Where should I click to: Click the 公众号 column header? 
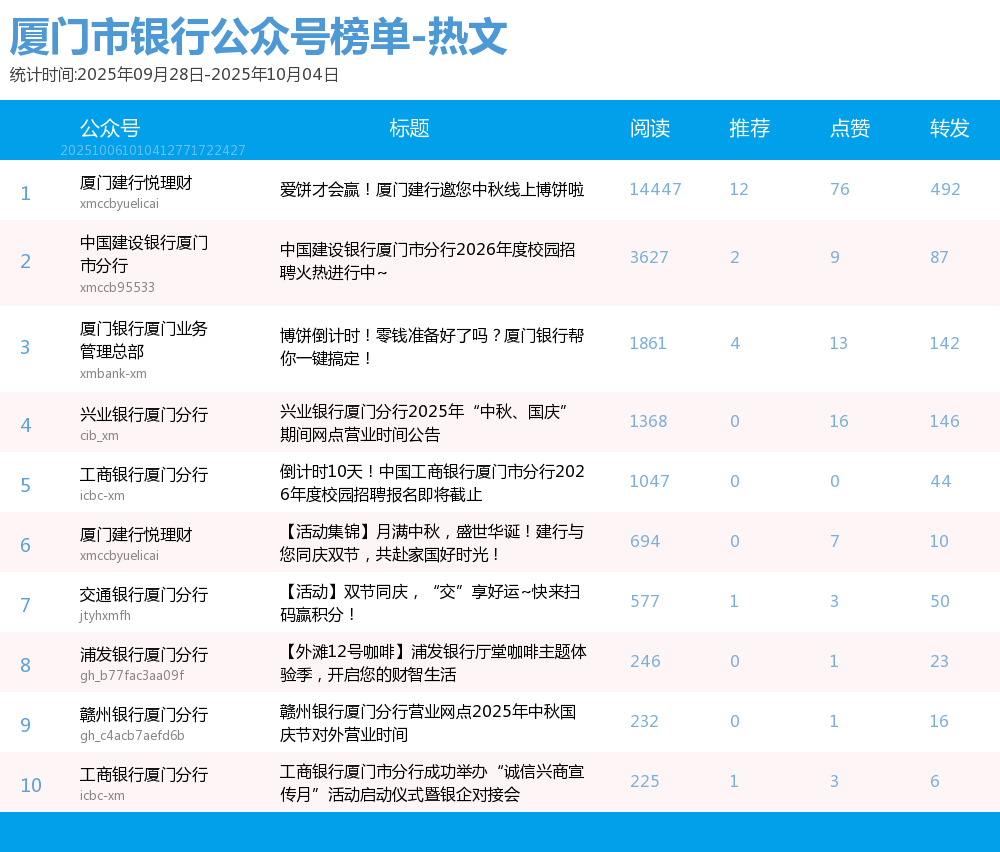pos(110,128)
